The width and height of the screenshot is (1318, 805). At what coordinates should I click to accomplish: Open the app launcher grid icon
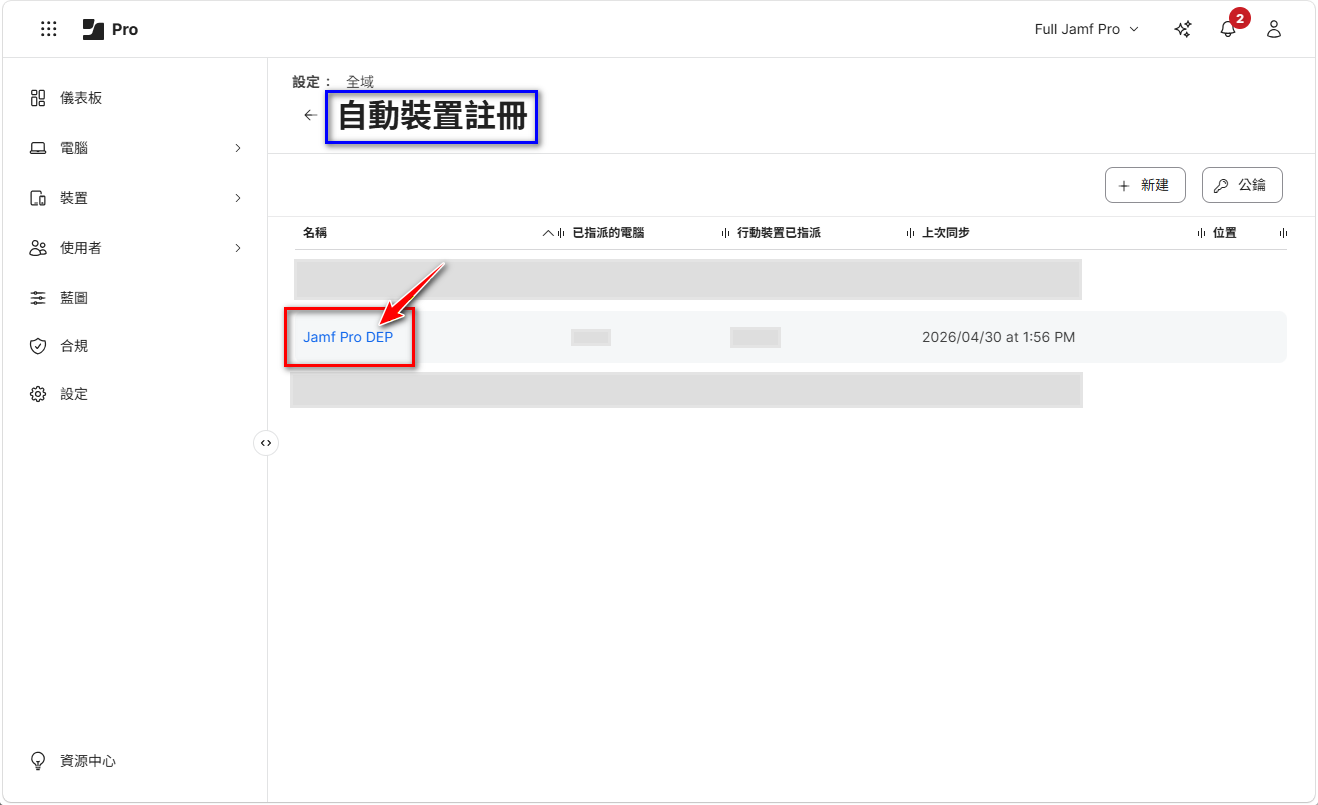click(48, 29)
